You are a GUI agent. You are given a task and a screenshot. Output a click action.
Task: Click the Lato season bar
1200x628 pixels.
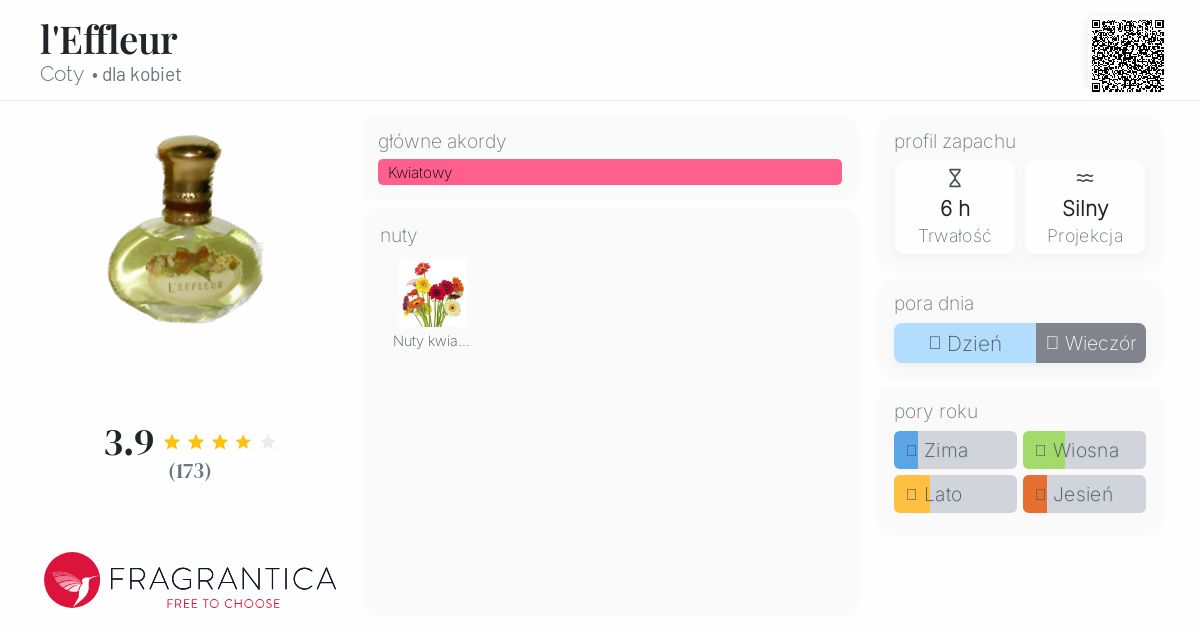point(955,494)
